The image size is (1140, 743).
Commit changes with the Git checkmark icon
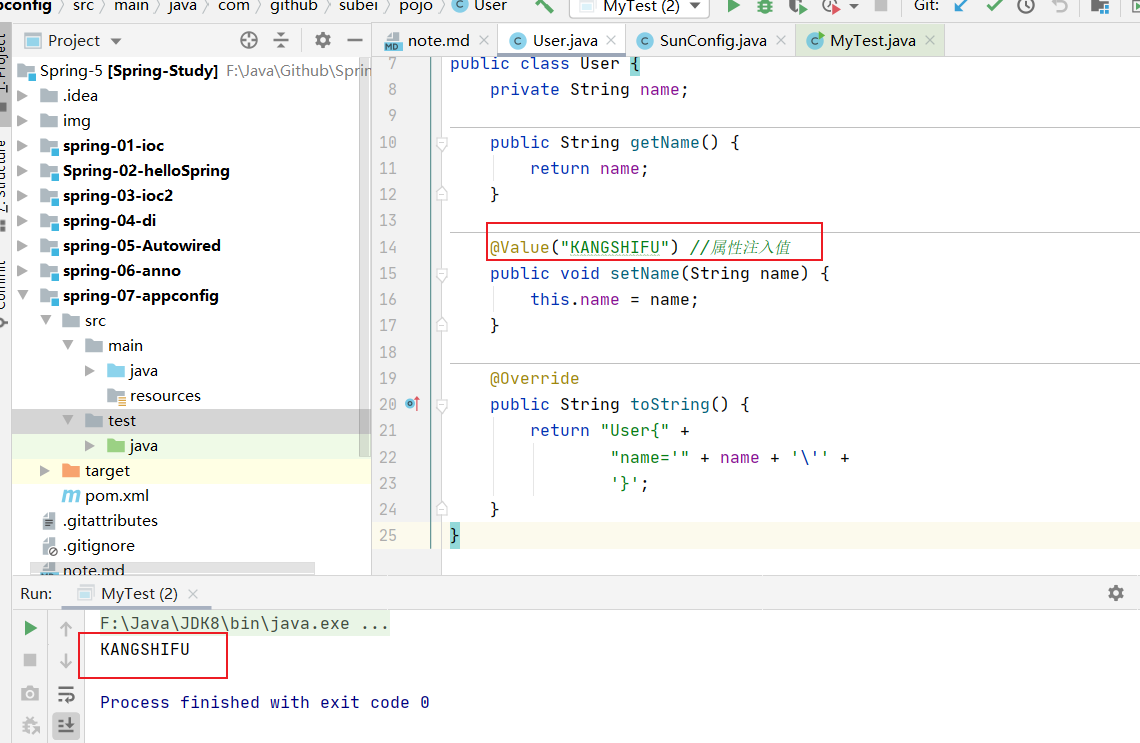click(994, 7)
